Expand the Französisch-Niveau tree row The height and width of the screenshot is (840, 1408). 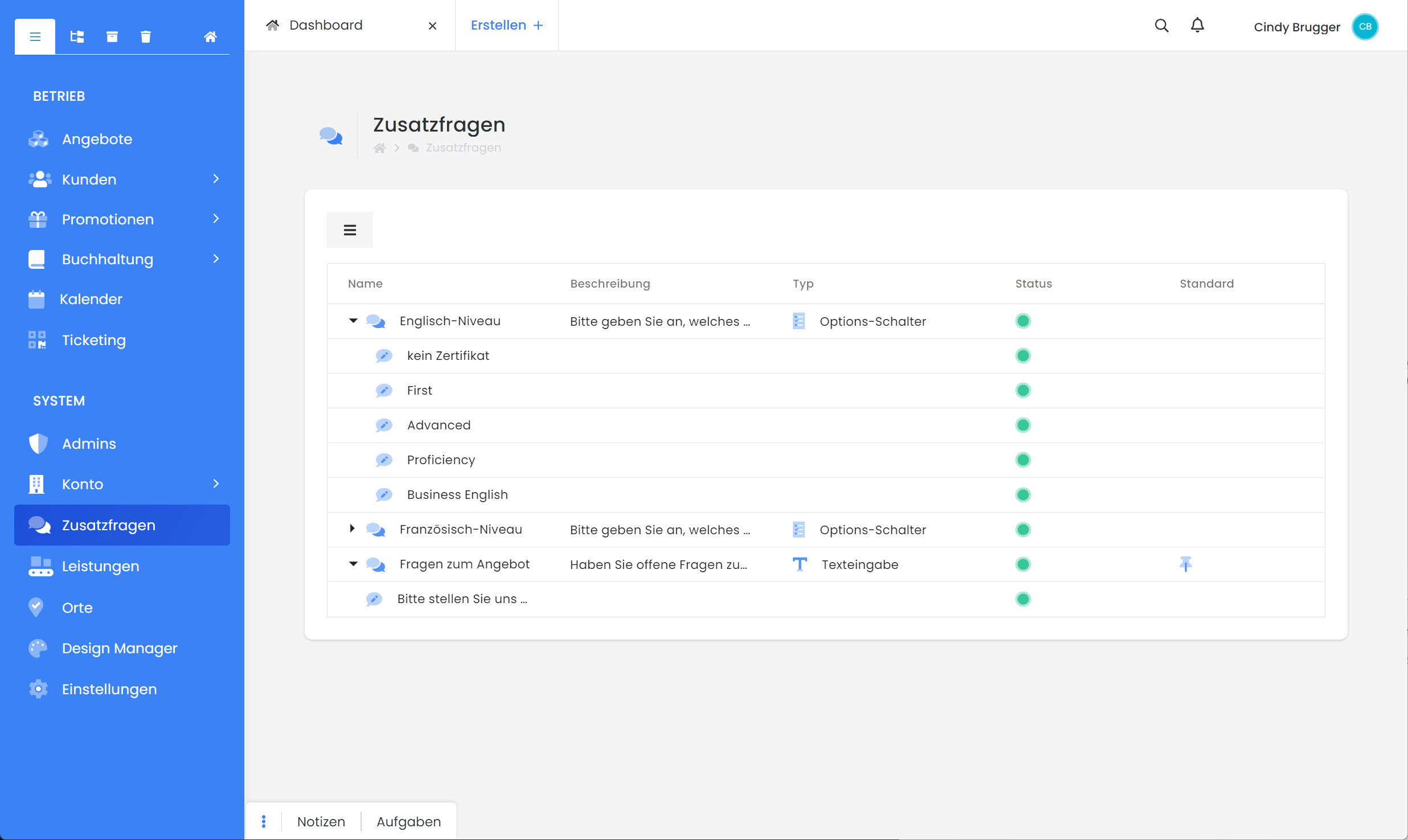(352, 529)
